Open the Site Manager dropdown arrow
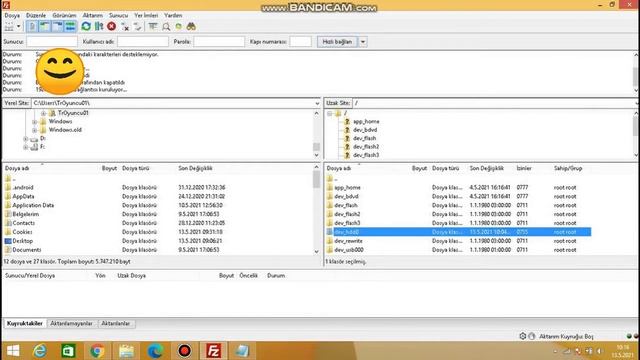 pyautogui.click(x=18, y=27)
